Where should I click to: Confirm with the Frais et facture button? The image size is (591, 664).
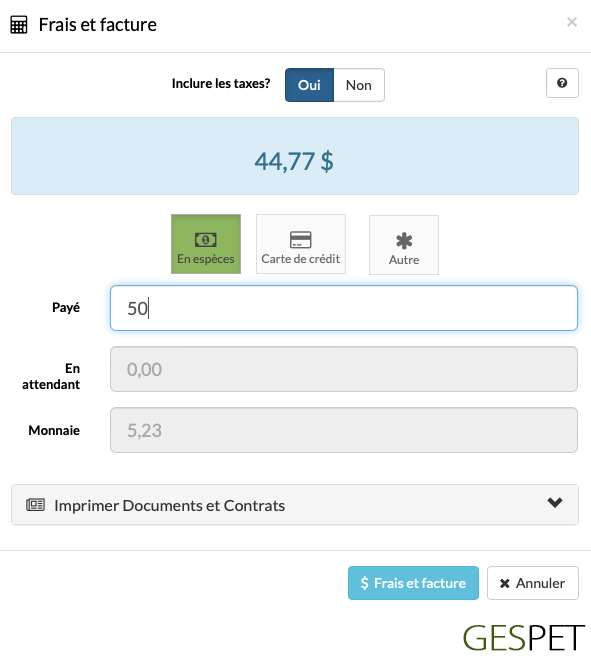click(x=413, y=583)
